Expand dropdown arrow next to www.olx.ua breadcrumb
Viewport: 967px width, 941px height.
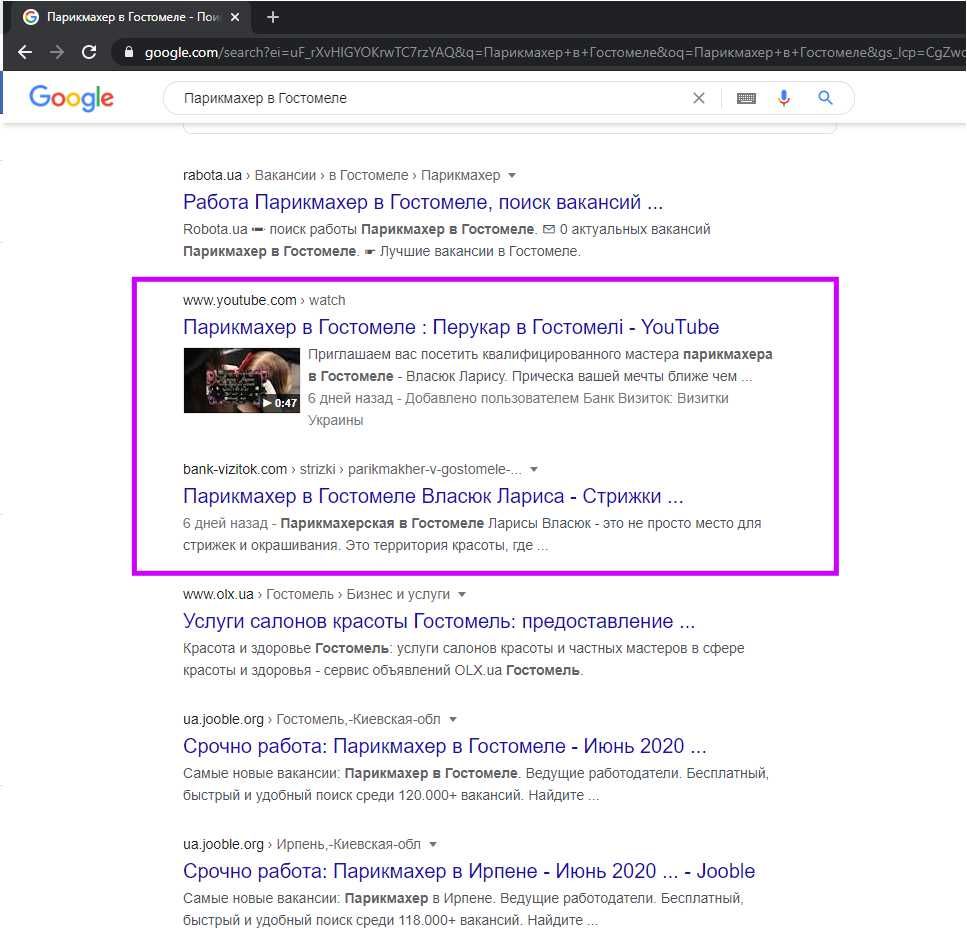pyautogui.click(x=462, y=594)
